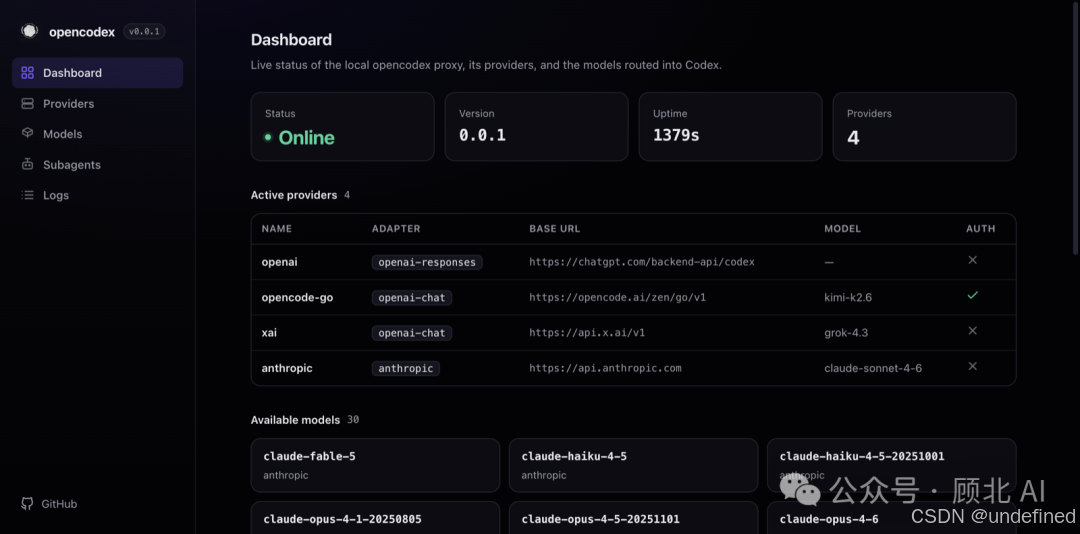Click the page vertical scrollbar
This screenshot has height=534, width=1080.
tap(1076, 127)
